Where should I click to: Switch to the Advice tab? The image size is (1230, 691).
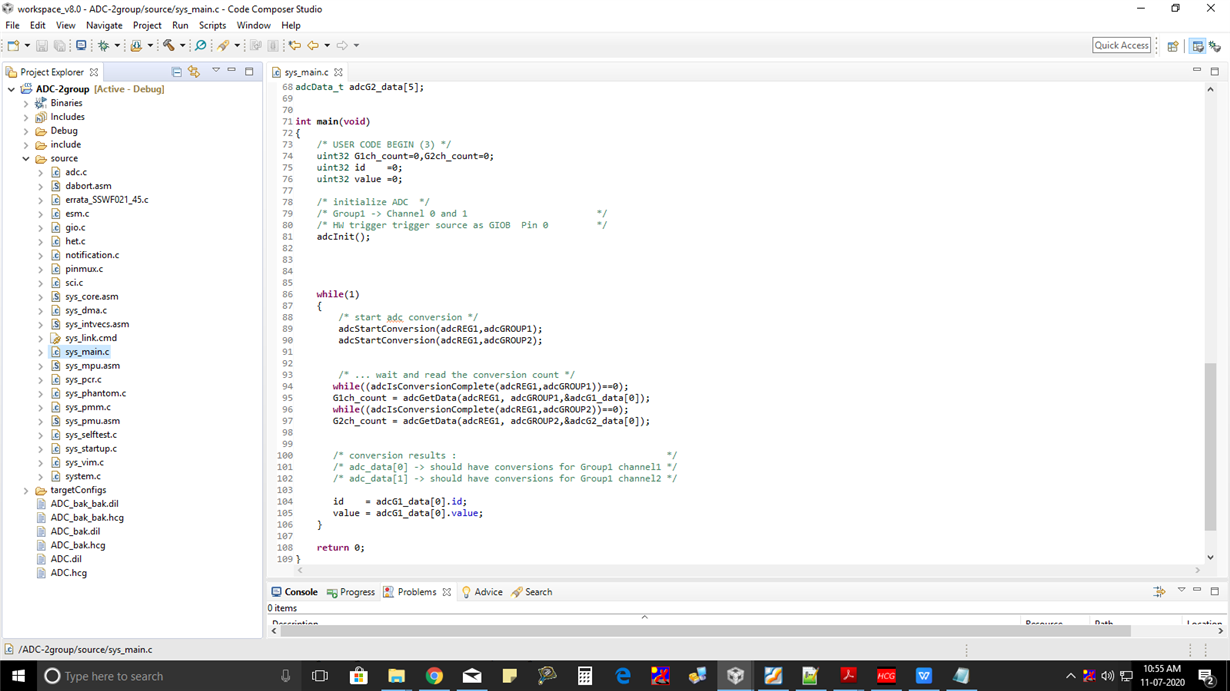click(482, 592)
